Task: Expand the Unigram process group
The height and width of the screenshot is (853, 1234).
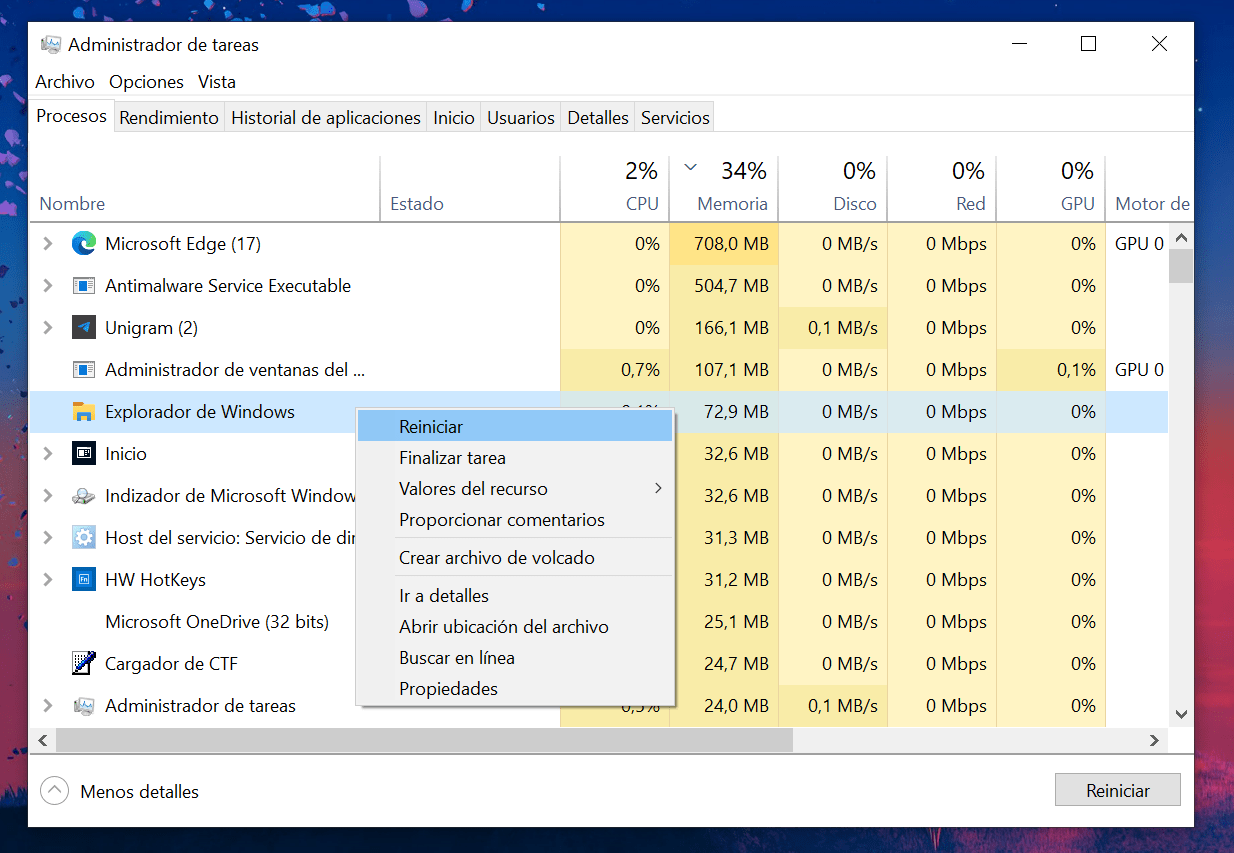Action: 48,327
